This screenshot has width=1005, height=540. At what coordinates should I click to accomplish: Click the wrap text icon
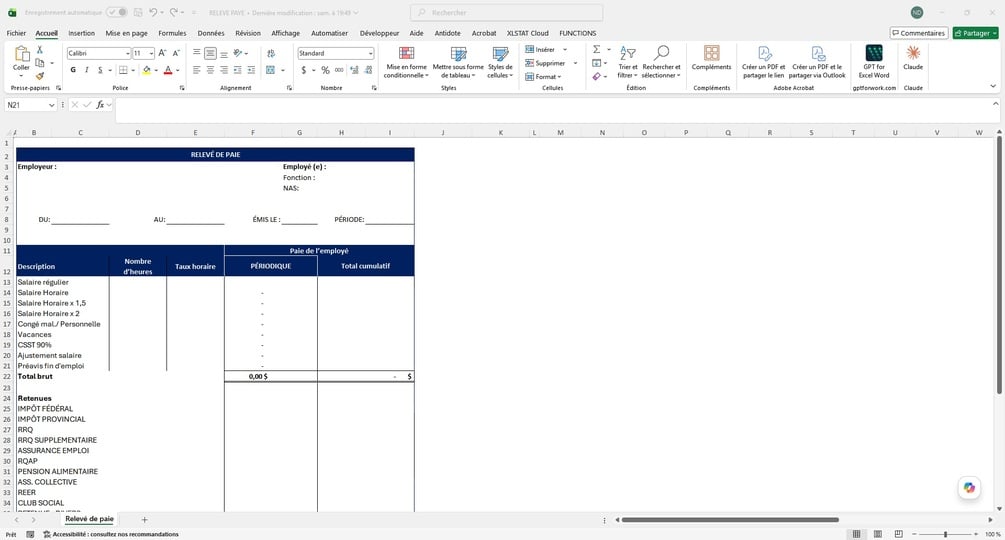[271, 53]
